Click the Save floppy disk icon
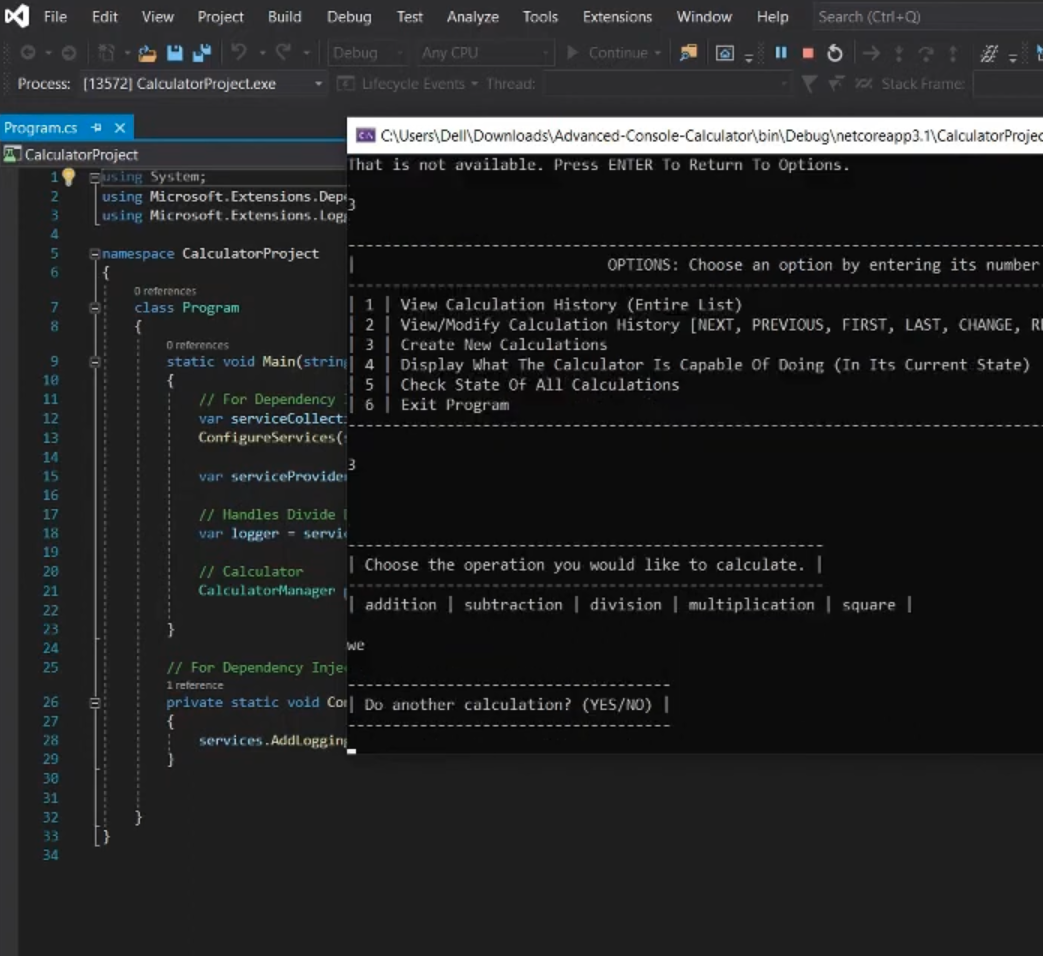Screen dimensions: 1043x956 174,53
